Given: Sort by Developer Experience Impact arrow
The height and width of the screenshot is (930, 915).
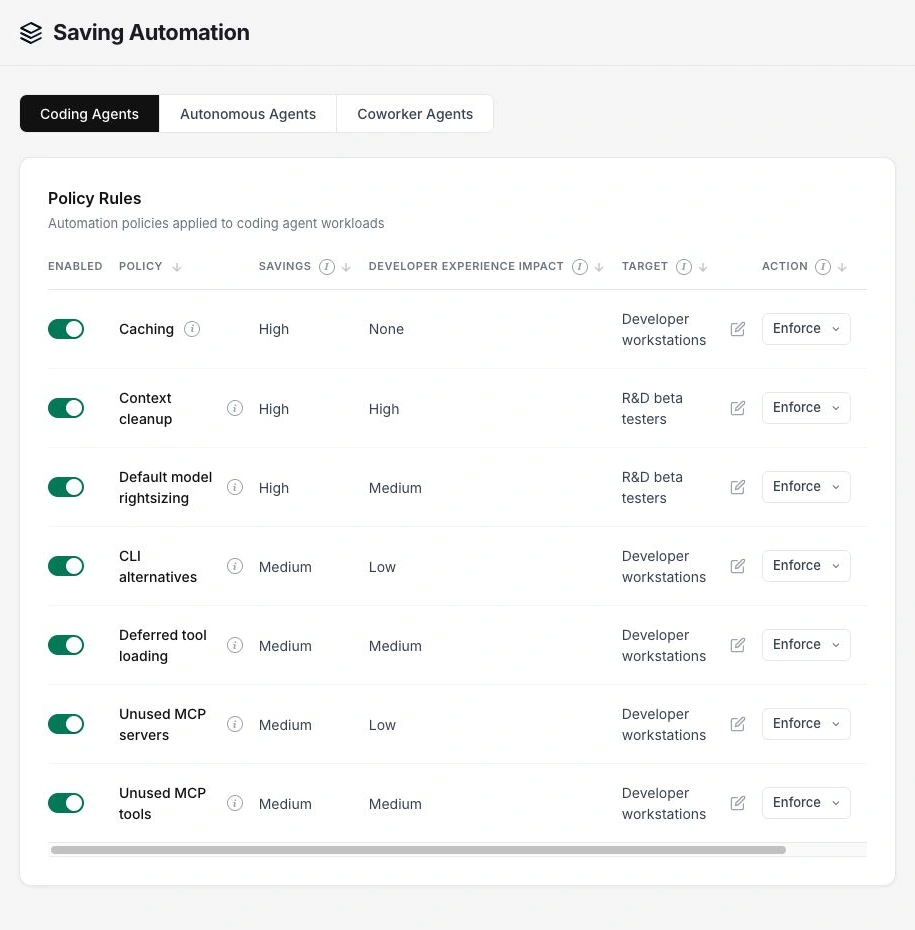Looking at the screenshot, I should point(599,267).
